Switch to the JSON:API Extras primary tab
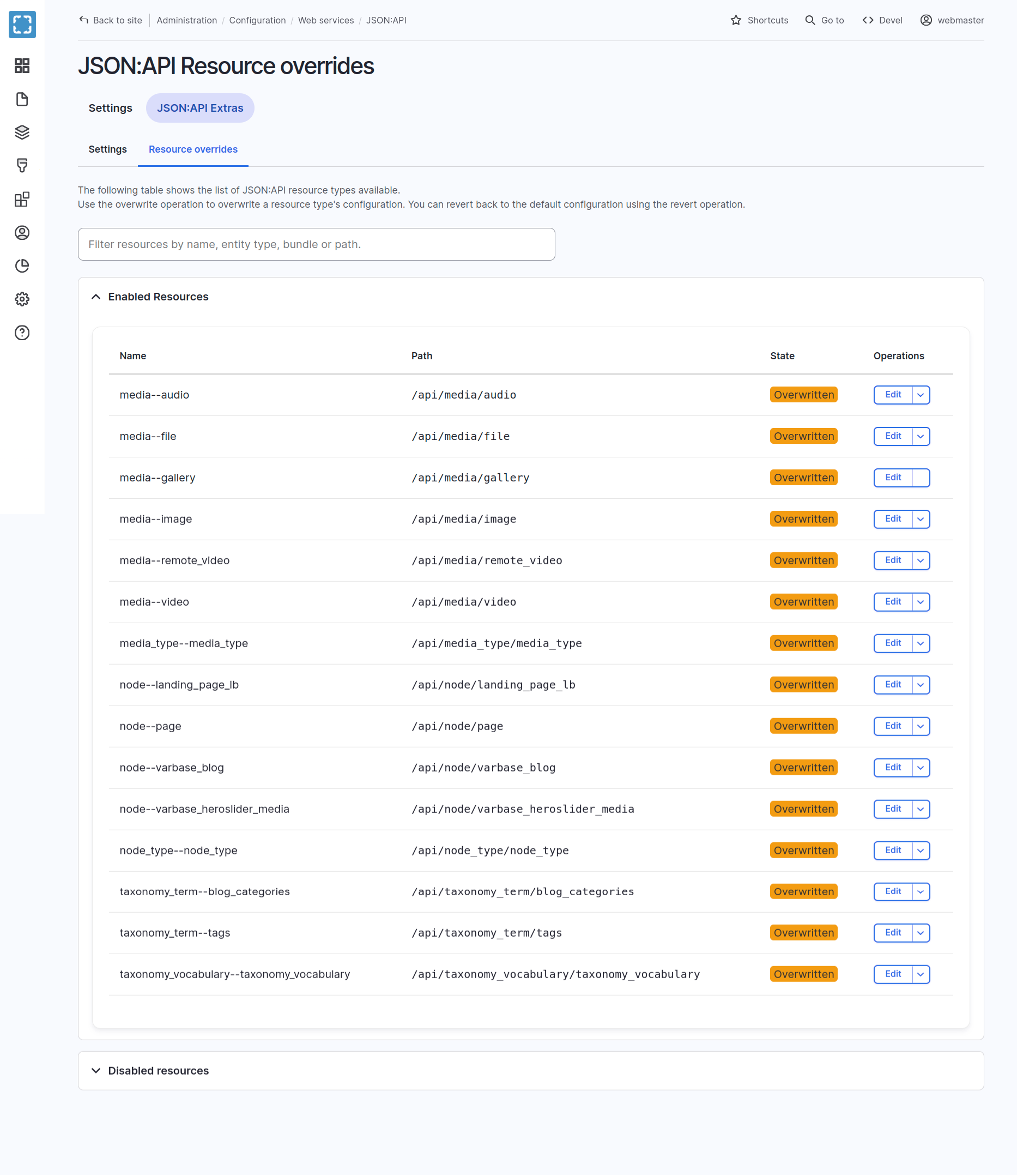Screen dimensions: 1017x1176 200,108
